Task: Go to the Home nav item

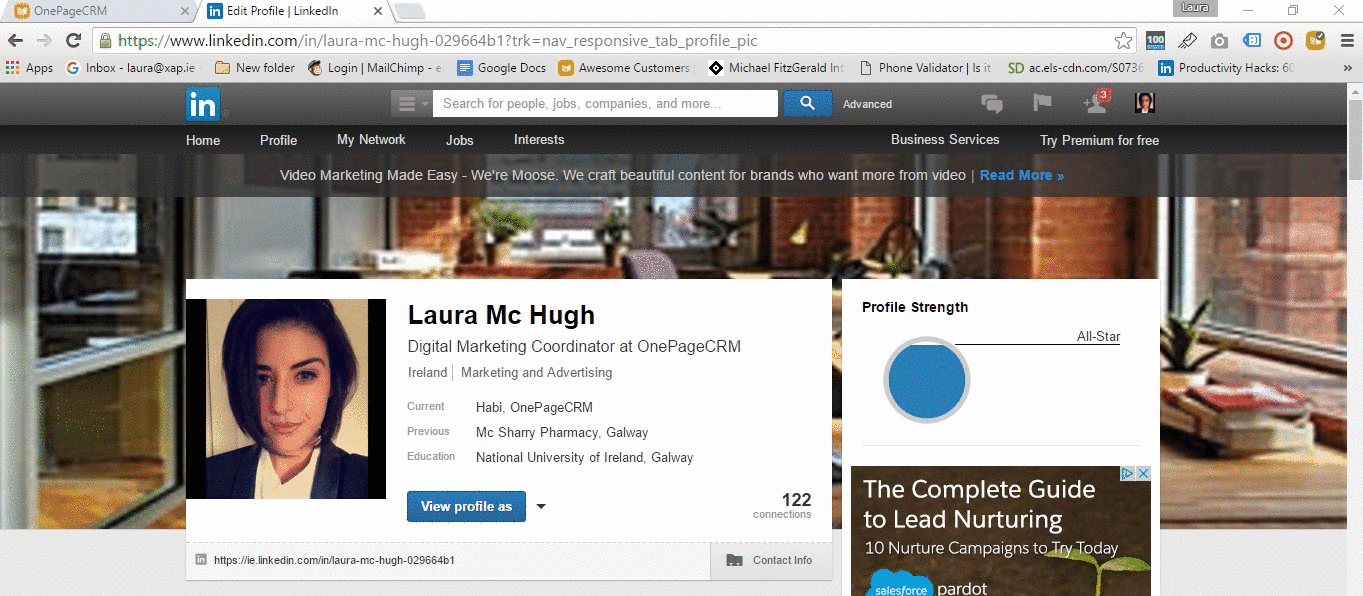Action: pyautogui.click(x=203, y=140)
